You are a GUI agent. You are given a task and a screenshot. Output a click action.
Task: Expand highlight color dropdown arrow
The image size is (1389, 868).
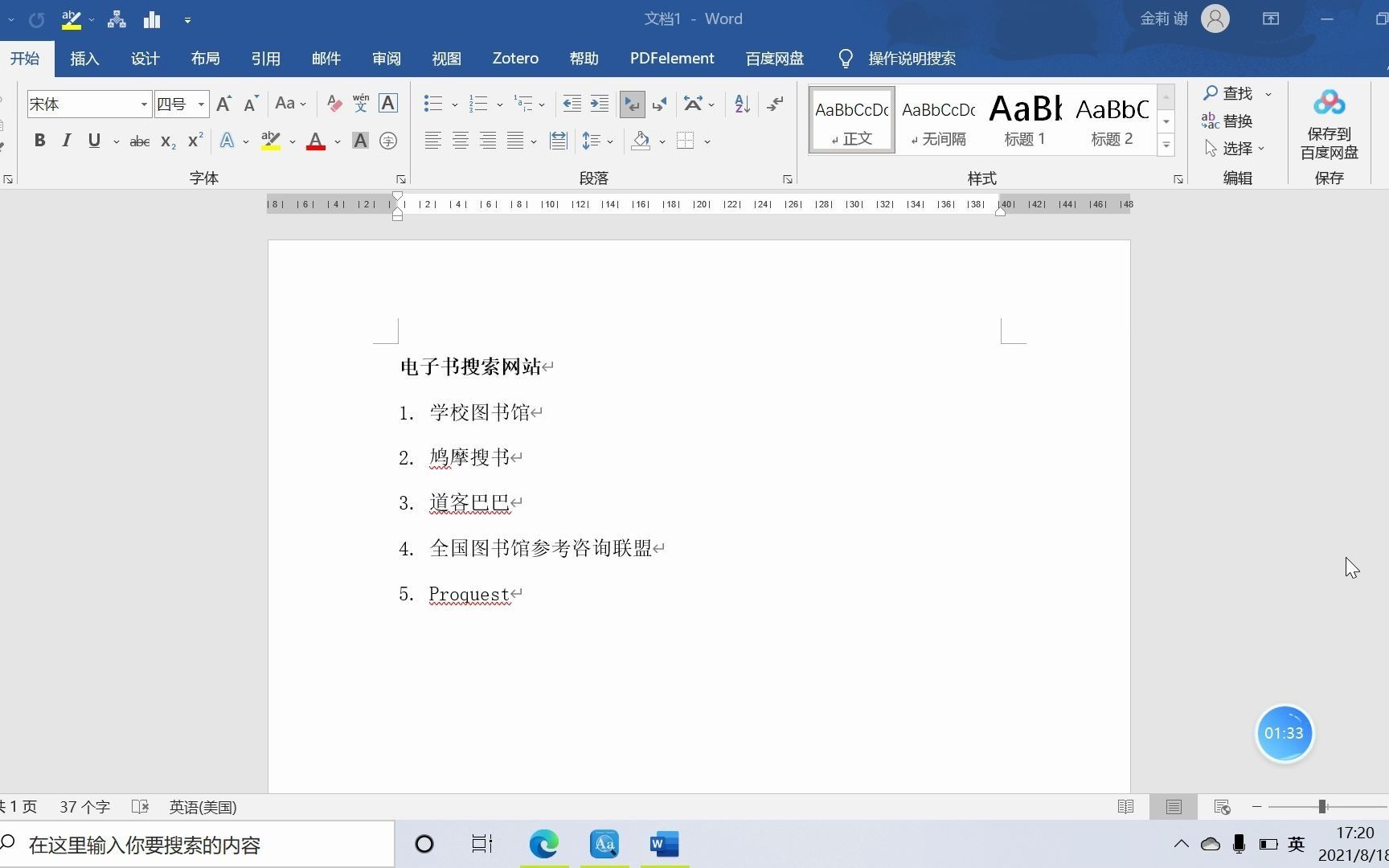[x=293, y=141]
